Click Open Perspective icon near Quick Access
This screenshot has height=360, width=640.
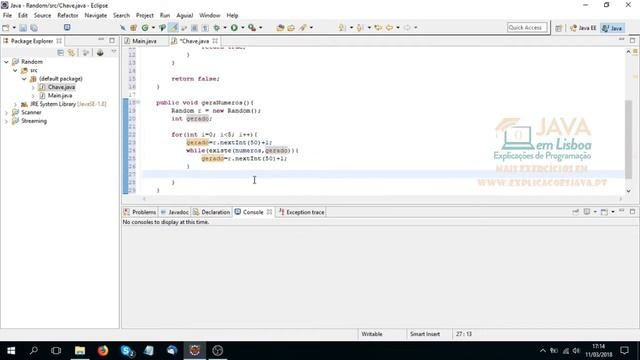tap(558, 28)
